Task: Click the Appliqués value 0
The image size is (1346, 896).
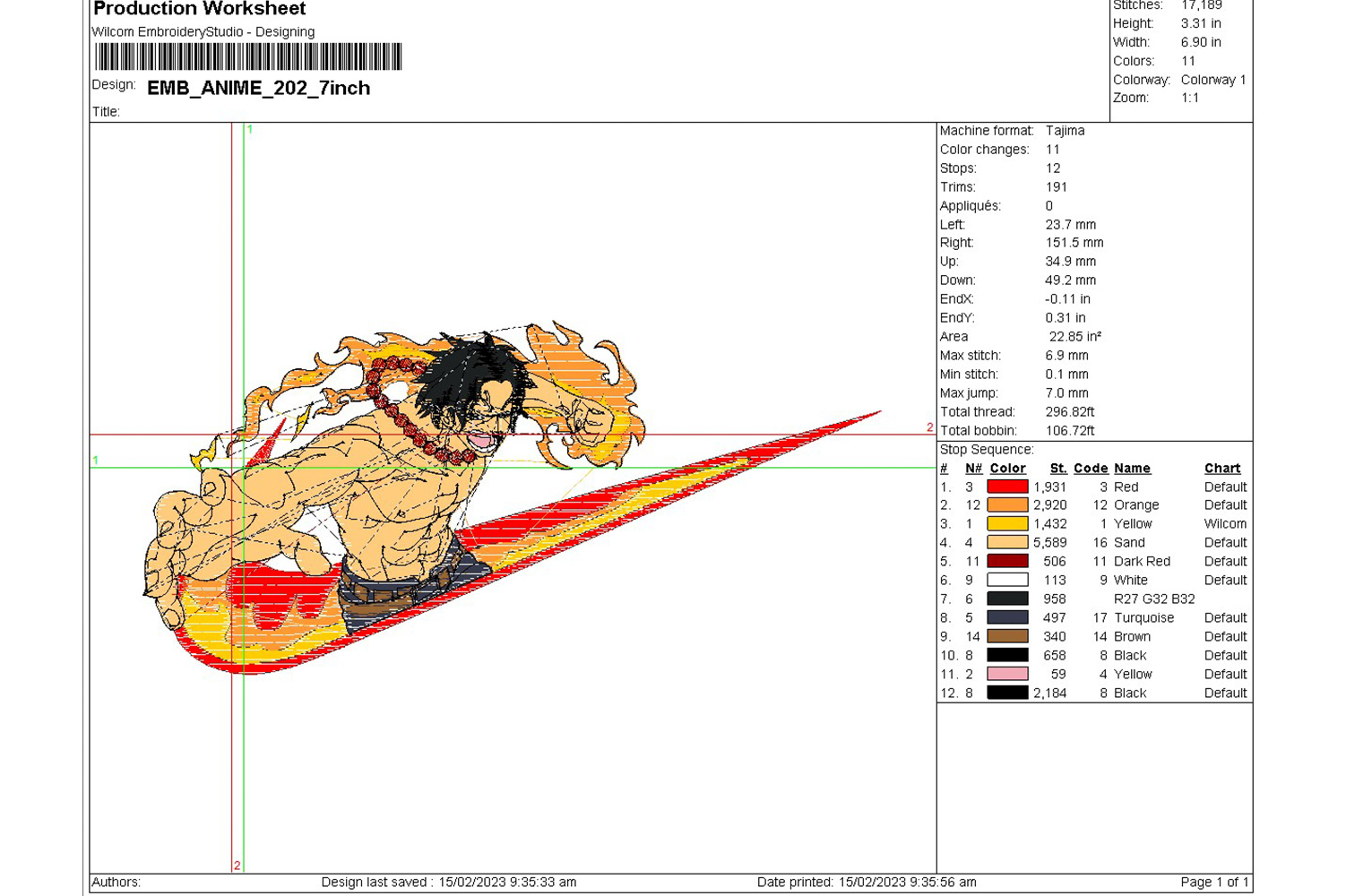Action: [1049, 206]
